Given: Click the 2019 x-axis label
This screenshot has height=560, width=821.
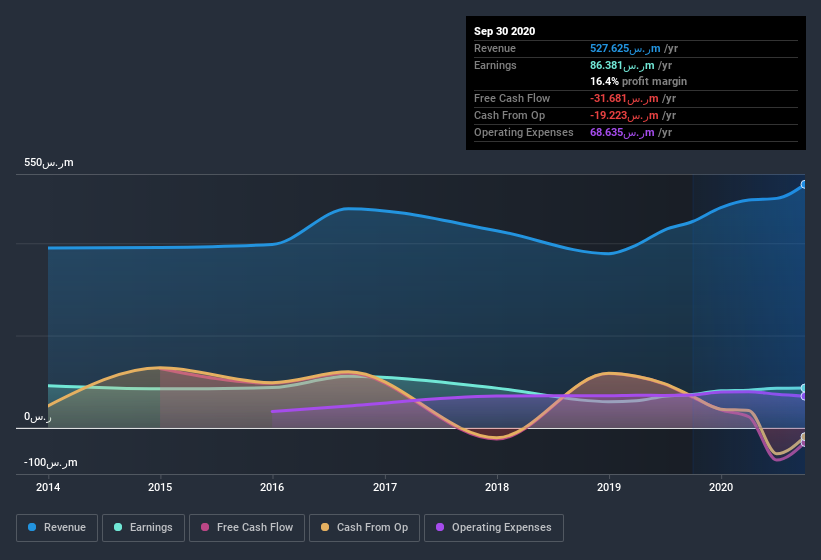Looking at the screenshot, I should [608, 487].
